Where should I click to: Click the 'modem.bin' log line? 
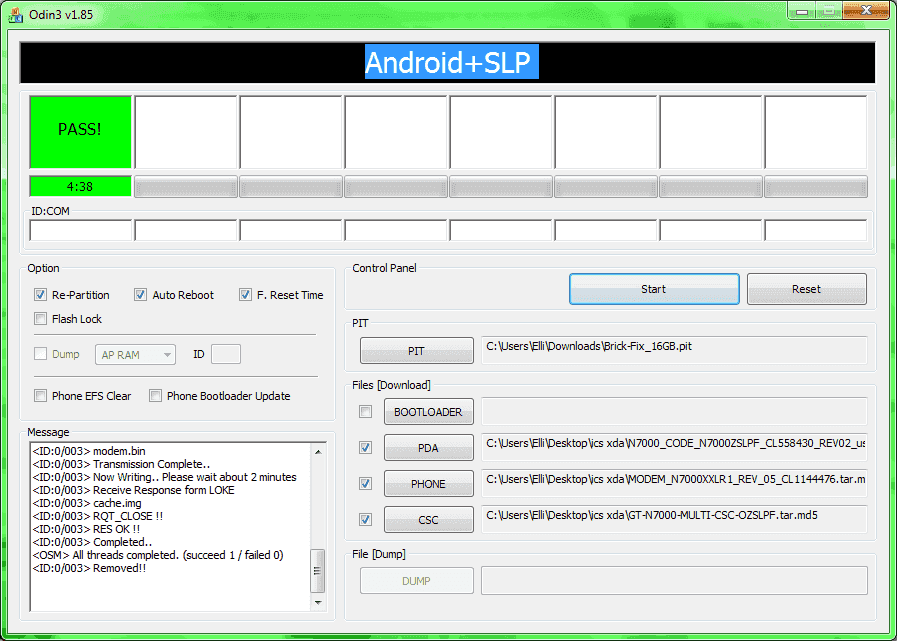point(89,451)
